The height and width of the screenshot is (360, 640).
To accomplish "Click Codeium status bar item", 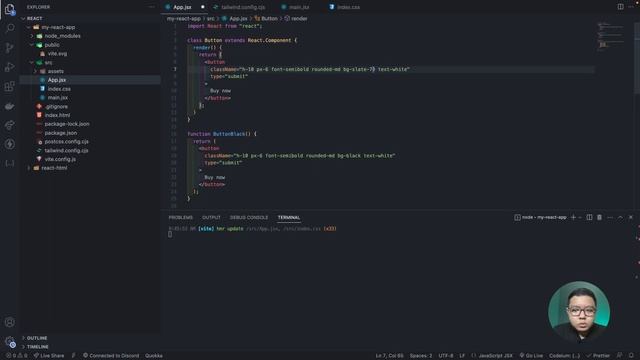I will (x=564, y=356).
